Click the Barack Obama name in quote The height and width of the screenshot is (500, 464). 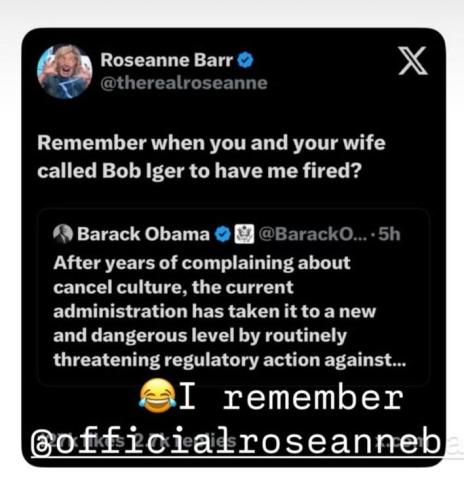point(143,234)
